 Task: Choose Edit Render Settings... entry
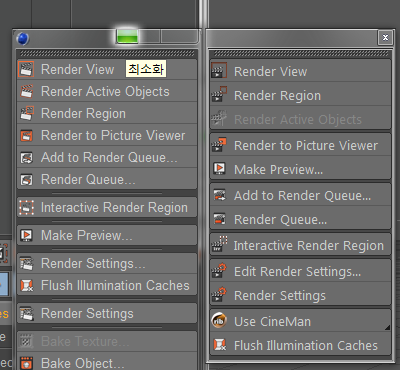point(297,271)
